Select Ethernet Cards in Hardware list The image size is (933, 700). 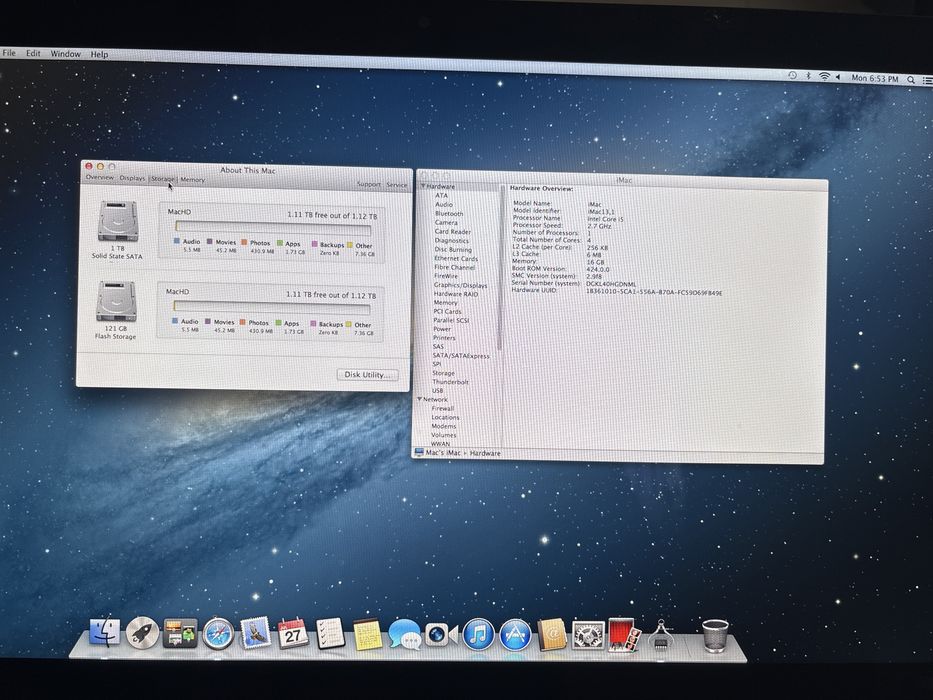pyautogui.click(x=456, y=258)
